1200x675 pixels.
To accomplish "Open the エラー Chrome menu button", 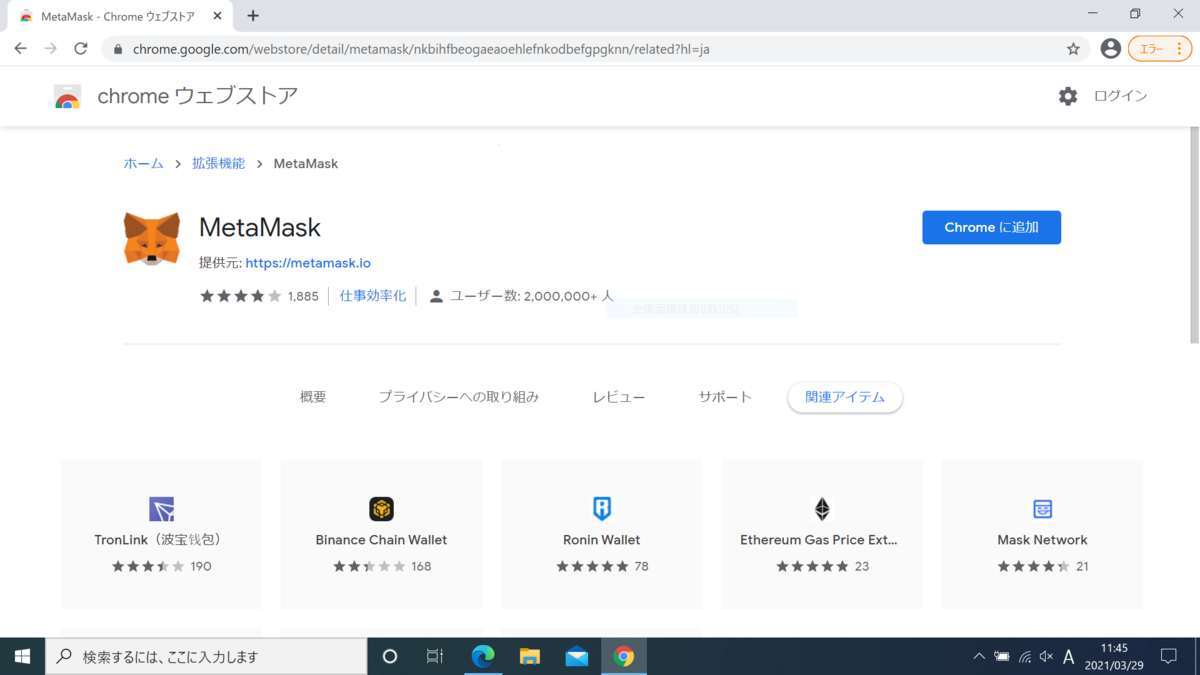I will [1160, 48].
